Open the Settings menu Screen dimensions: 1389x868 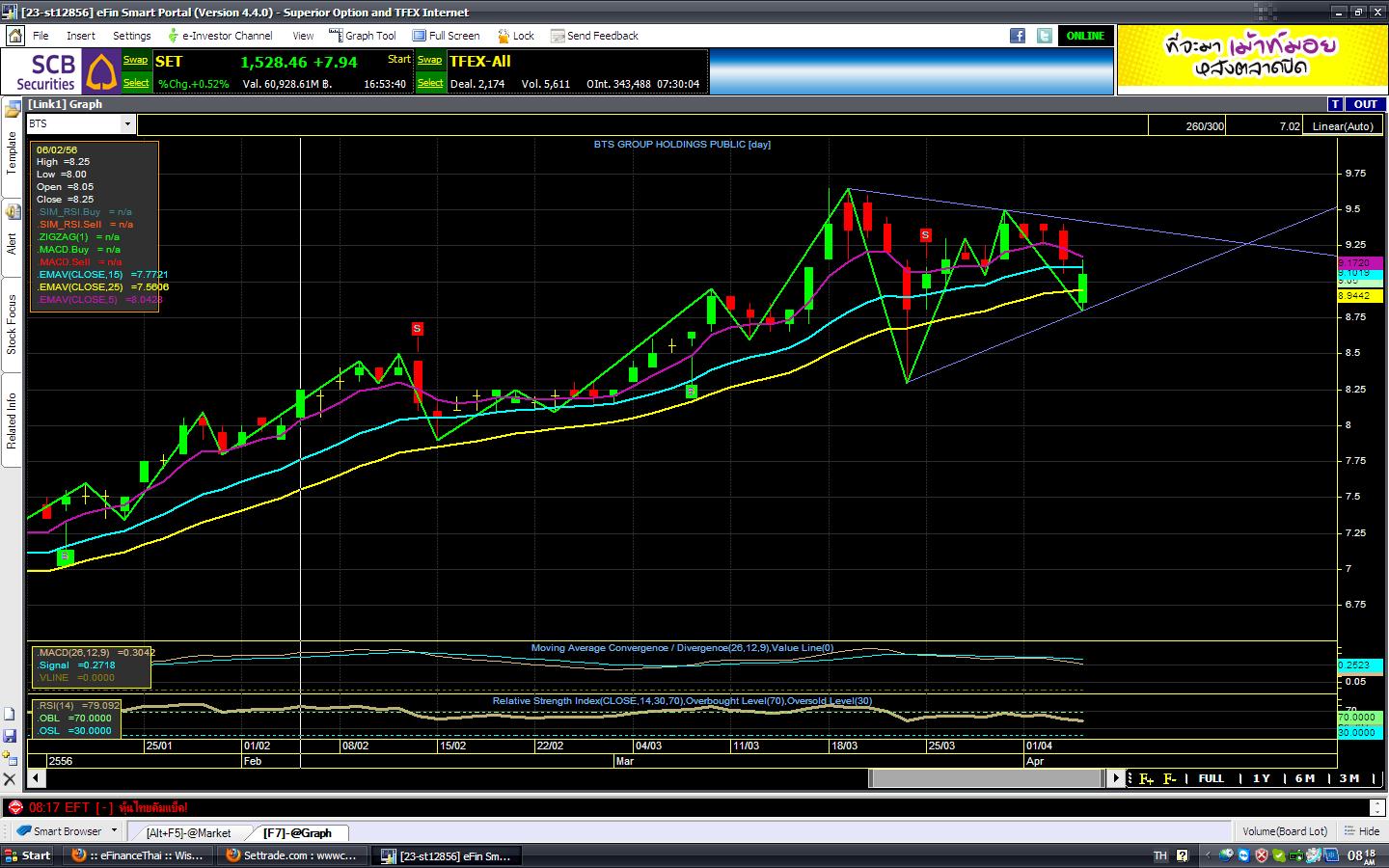pos(132,36)
